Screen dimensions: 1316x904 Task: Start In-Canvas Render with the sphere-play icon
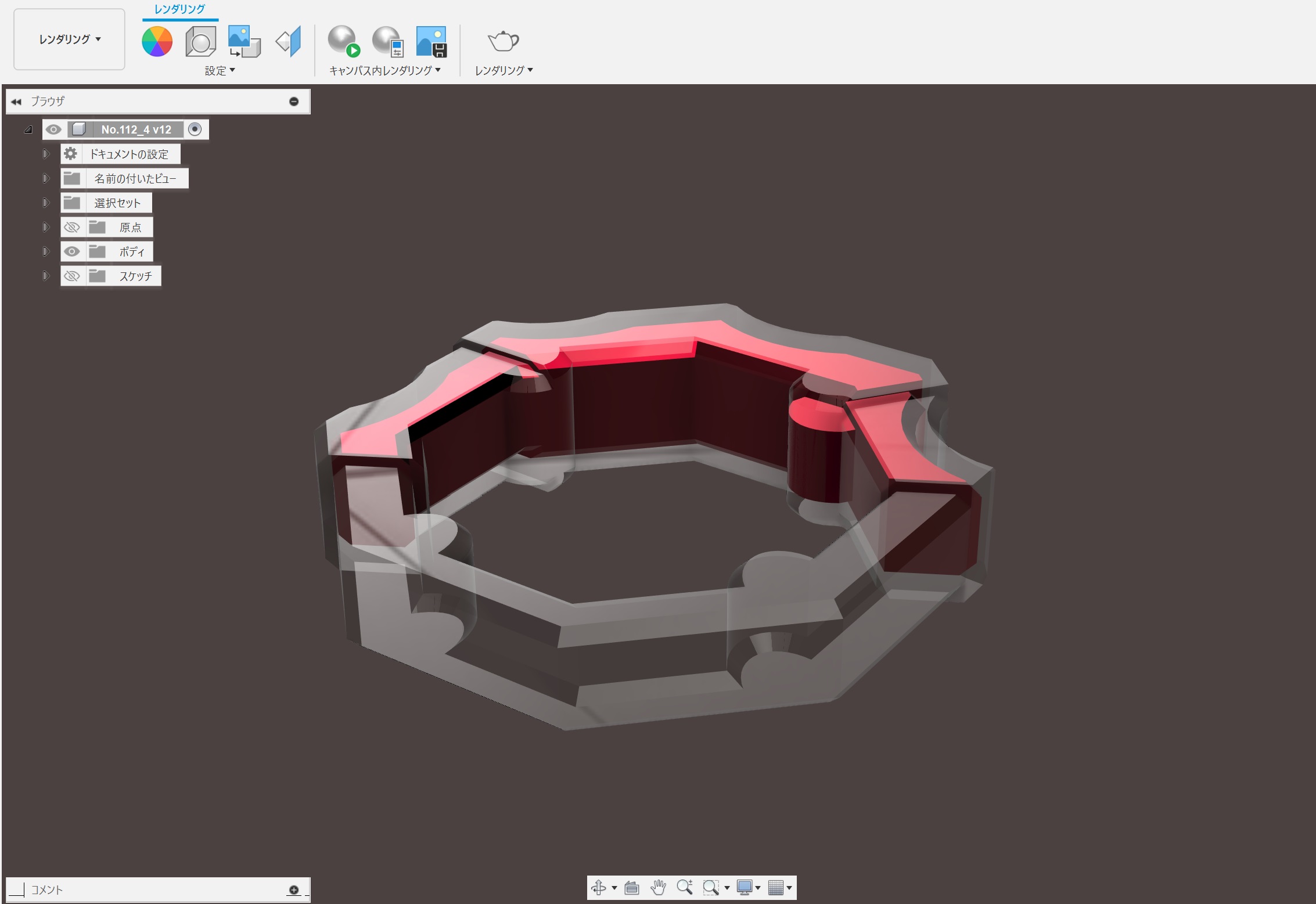tap(342, 41)
